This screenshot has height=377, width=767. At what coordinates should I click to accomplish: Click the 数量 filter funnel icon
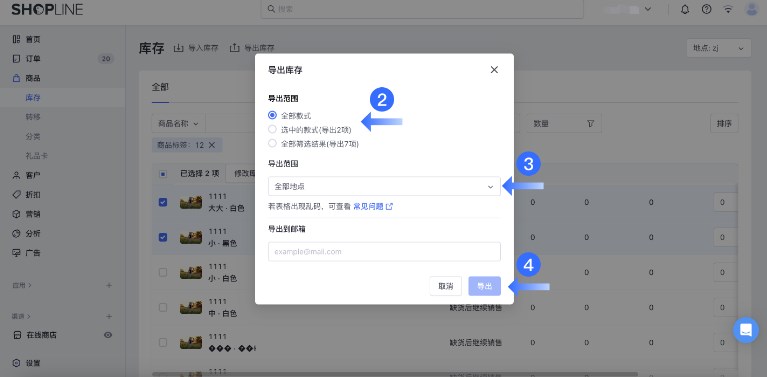(590, 124)
